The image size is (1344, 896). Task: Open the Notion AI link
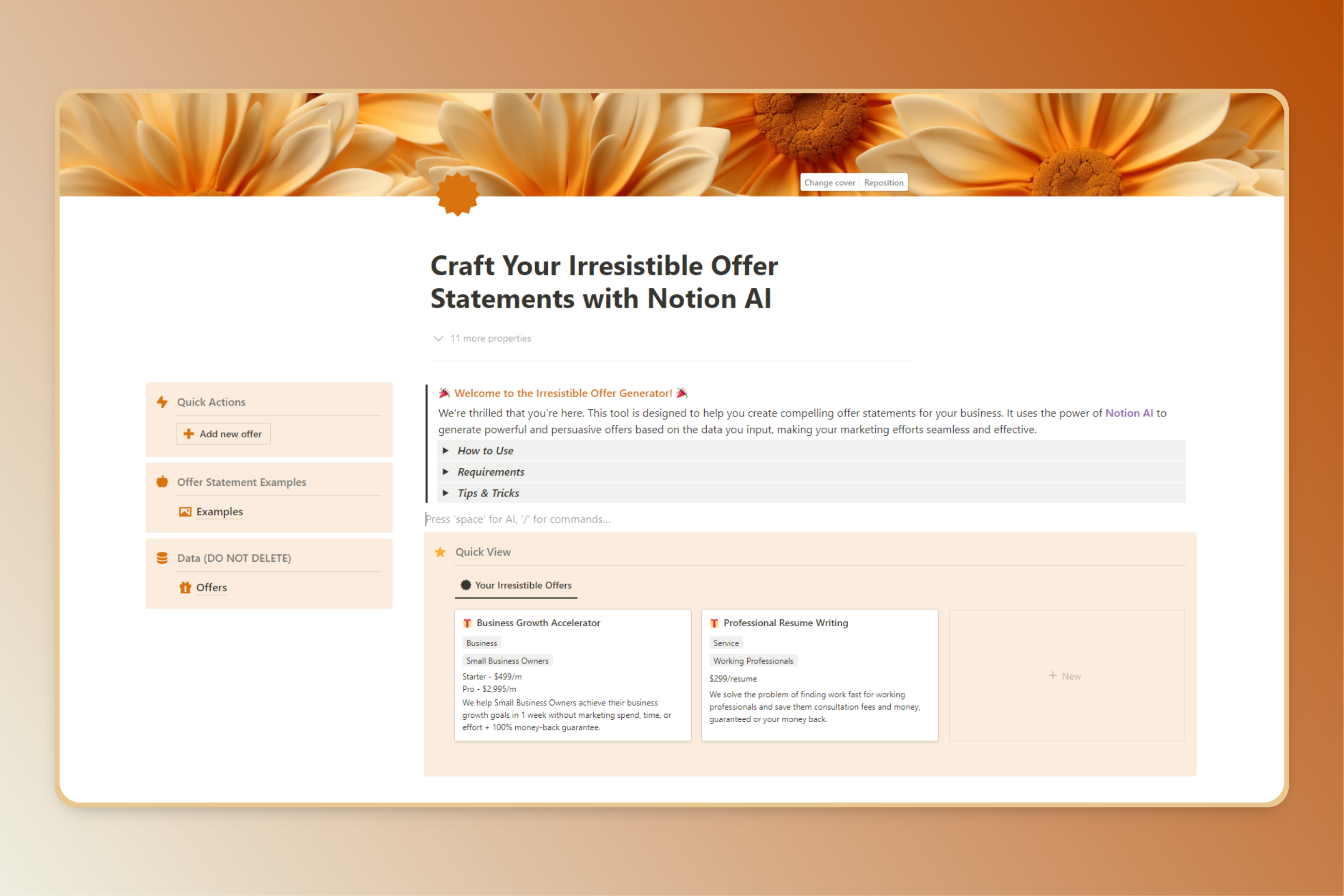[x=1128, y=413]
